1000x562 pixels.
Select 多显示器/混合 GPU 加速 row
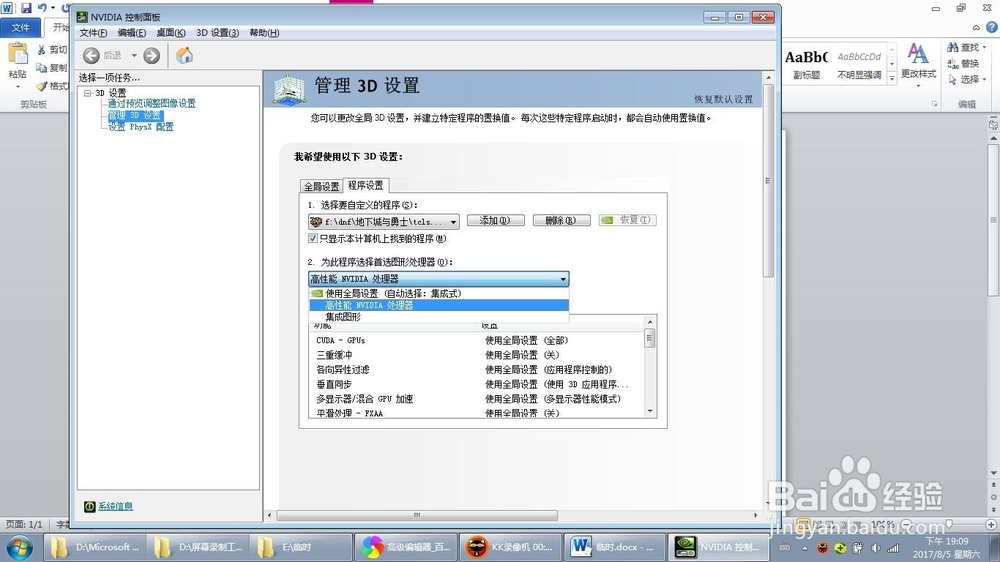(476, 399)
